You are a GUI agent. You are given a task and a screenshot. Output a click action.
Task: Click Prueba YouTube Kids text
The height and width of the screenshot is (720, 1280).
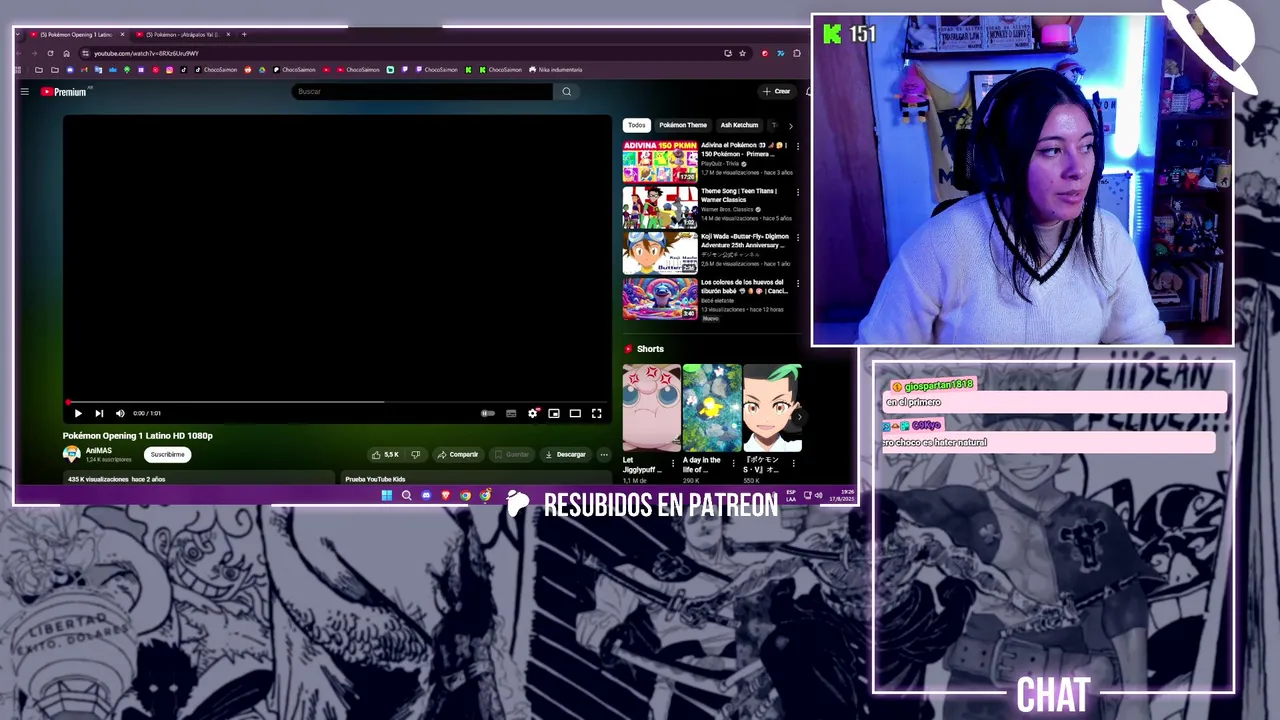click(375, 479)
